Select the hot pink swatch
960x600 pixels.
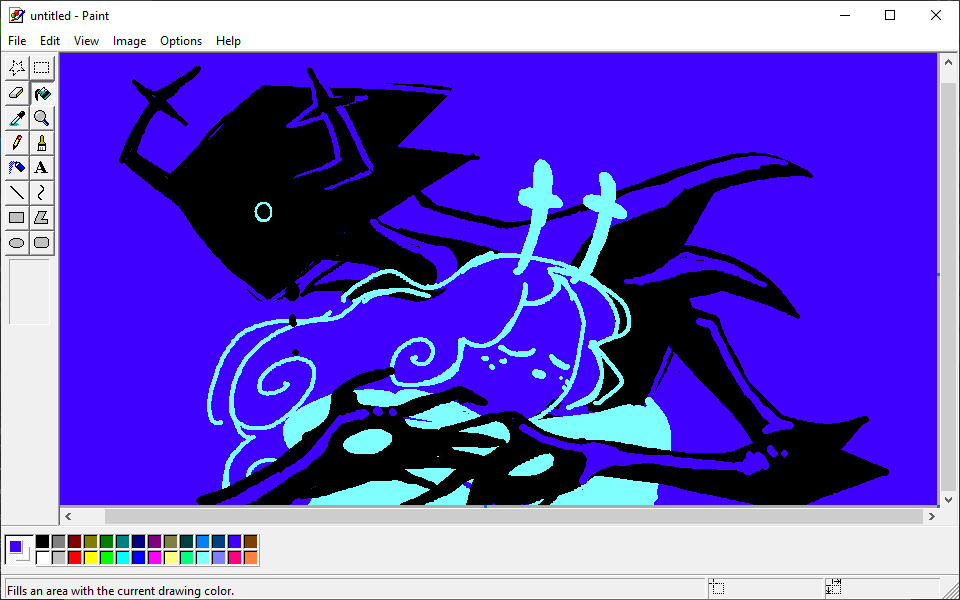(235, 557)
